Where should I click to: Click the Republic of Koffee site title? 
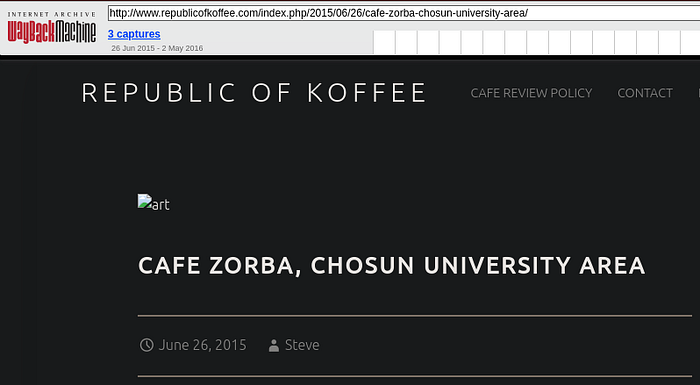coord(254,92)
